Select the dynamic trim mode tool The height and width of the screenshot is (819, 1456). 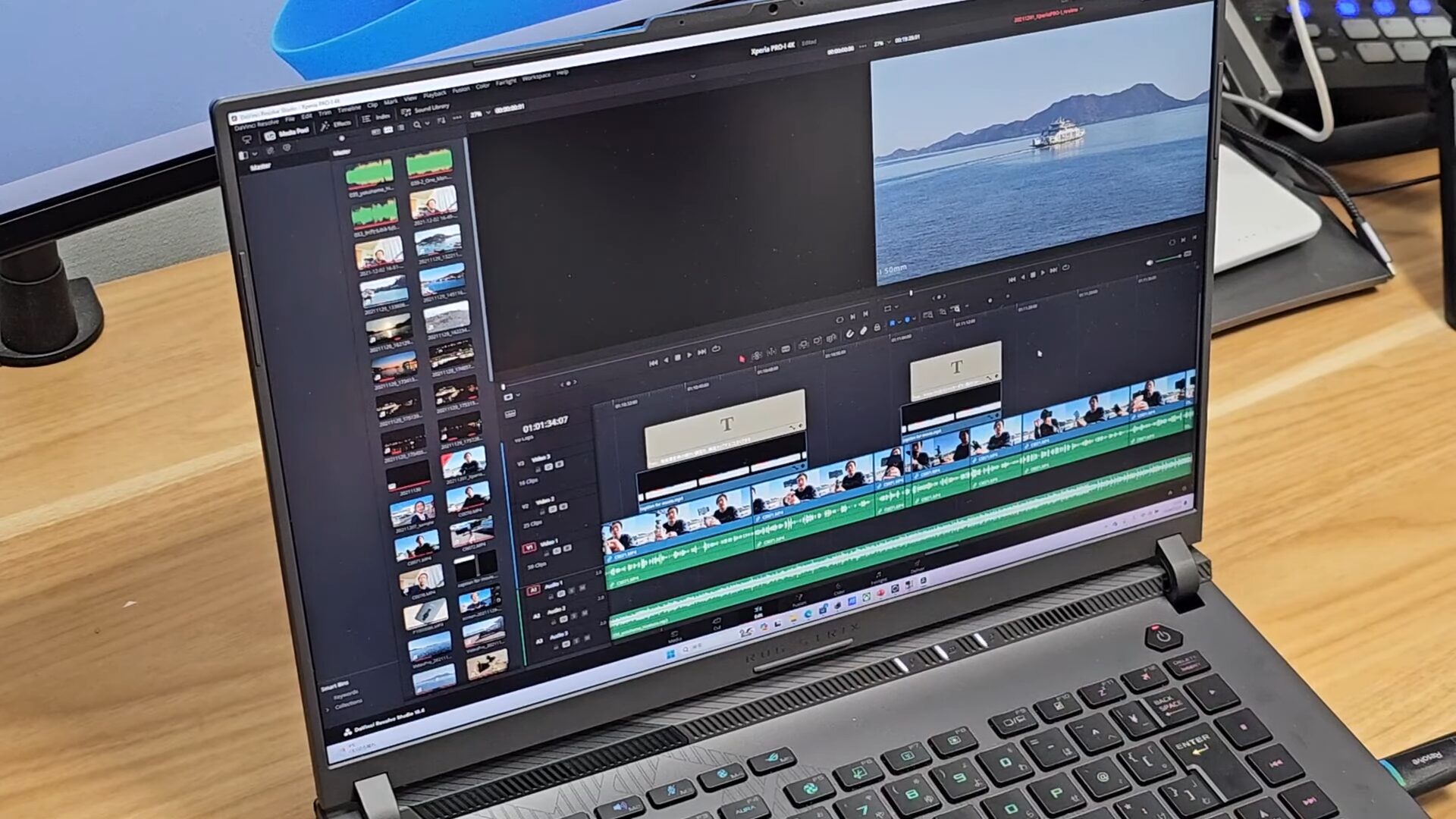771,352
